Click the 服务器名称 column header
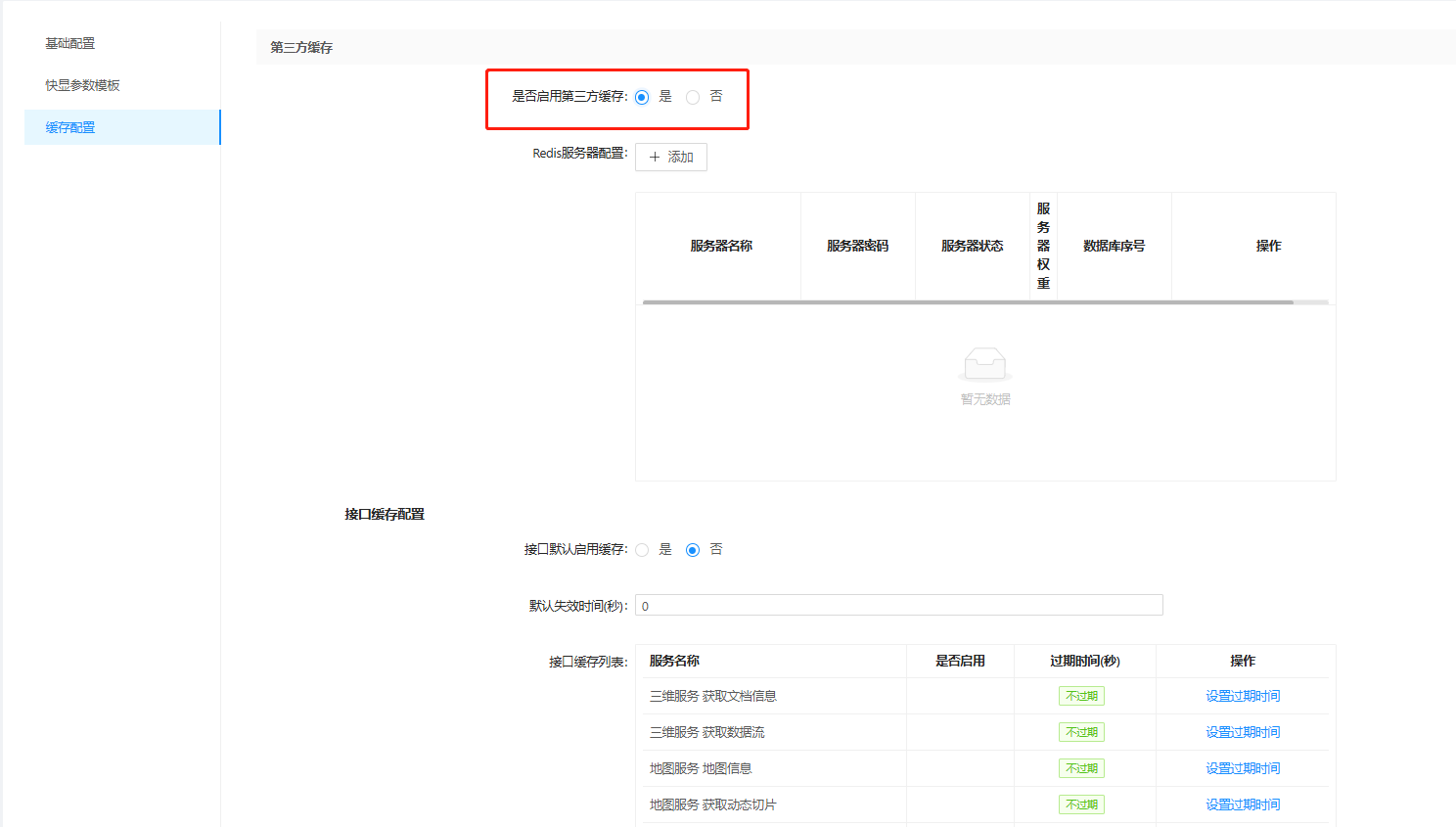 point(721,246)
